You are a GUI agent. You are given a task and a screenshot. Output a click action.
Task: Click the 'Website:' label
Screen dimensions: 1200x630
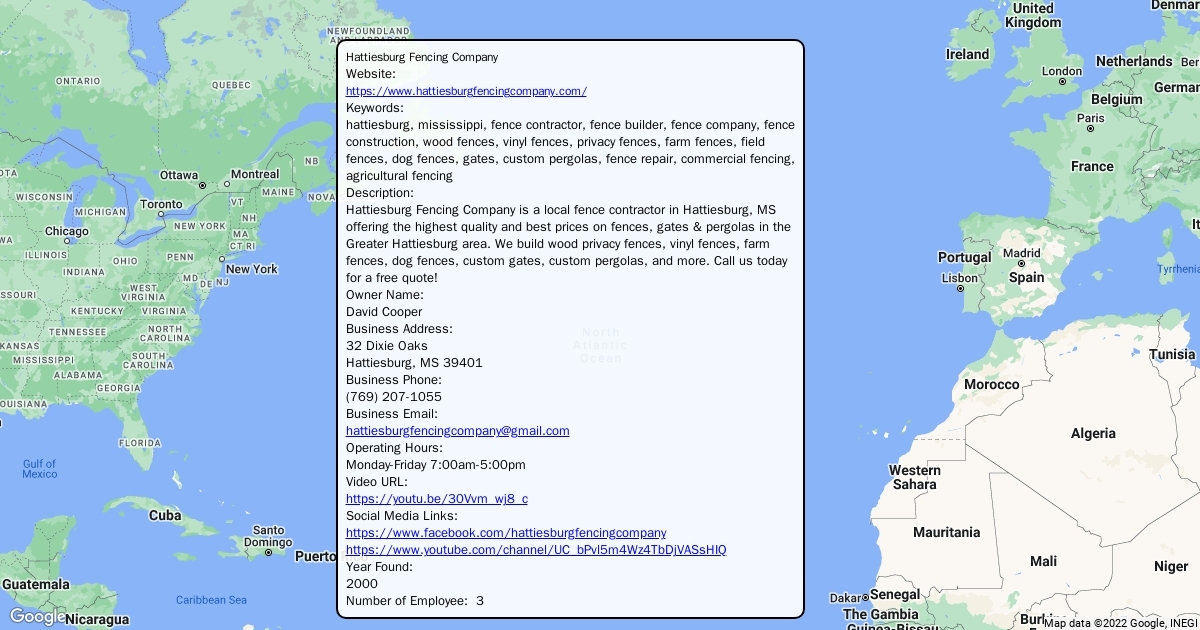point(371,74)
